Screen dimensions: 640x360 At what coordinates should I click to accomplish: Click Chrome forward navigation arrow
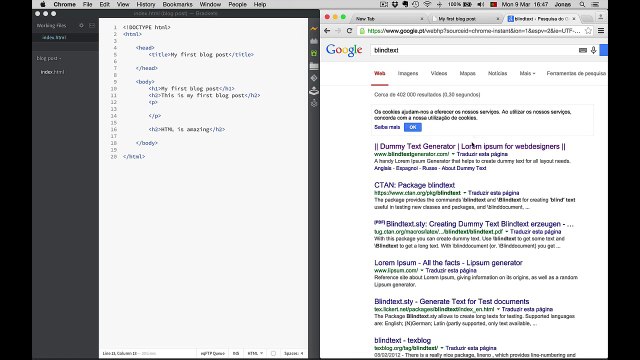338,31
